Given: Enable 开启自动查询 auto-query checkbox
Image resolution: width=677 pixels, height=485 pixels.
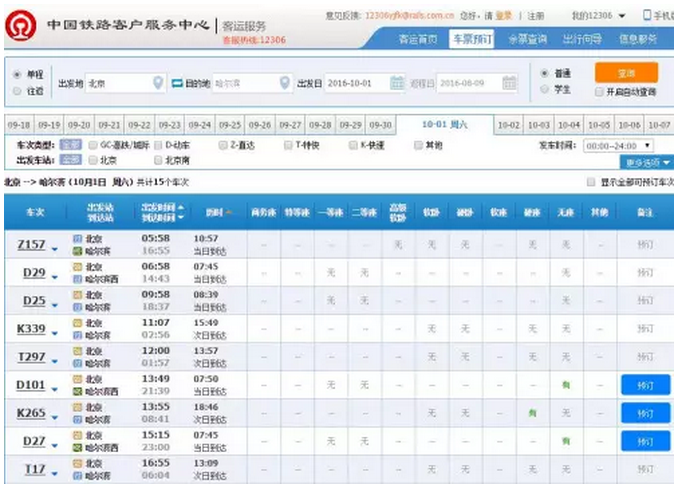Looking at the screenshot, I should pos(599,91).
